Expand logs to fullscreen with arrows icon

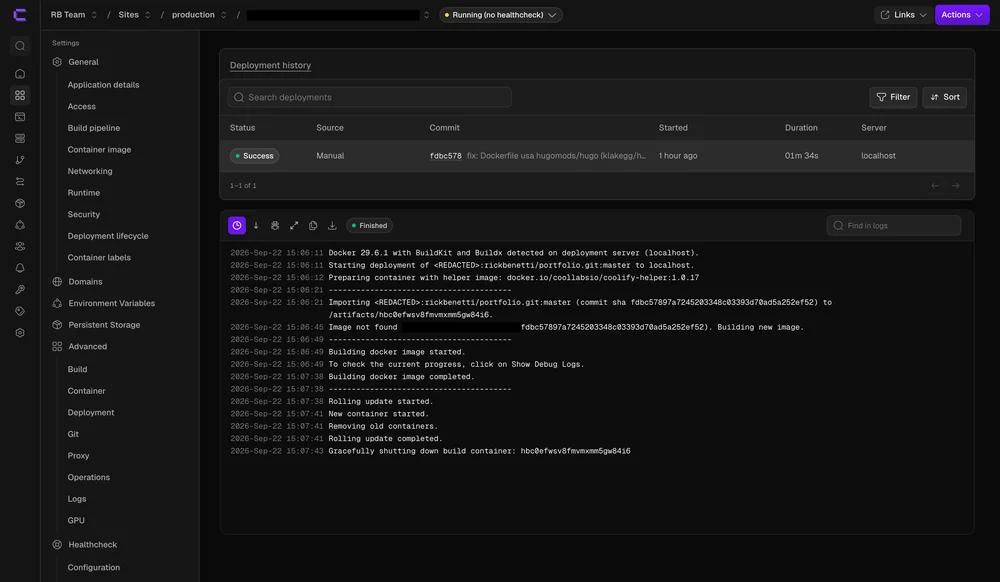tap(294, 226)
